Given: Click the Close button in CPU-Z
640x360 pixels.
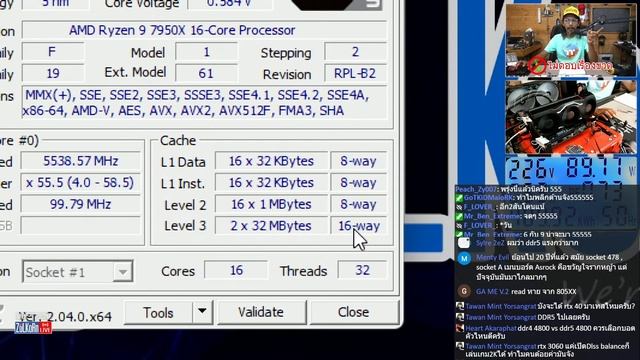Looking at the screenshot, I should [353, 312].
